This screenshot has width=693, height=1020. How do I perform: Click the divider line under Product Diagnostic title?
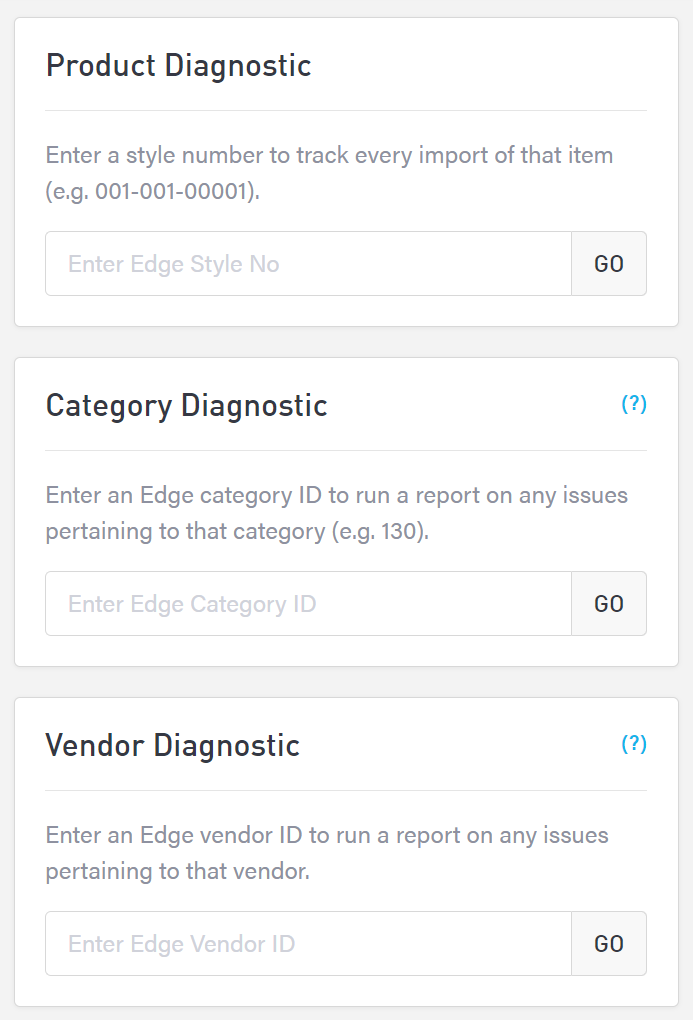pos(346,110)
